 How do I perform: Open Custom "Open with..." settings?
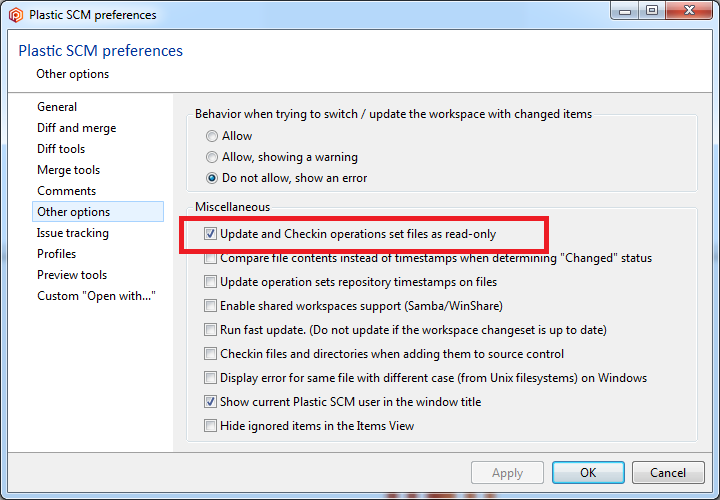pos(96,296)
